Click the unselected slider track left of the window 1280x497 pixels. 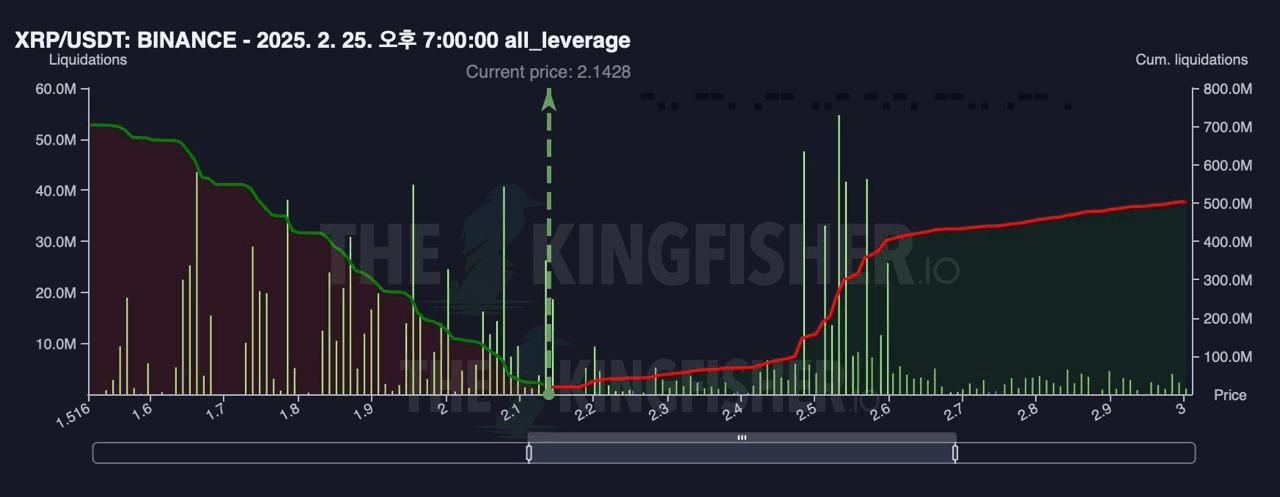pyautogui.click(x=310, y=453)
